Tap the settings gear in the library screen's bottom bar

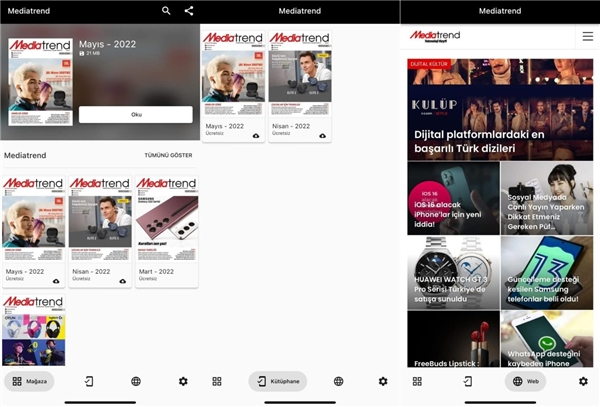pyautogui.click(x=383, y=381)
